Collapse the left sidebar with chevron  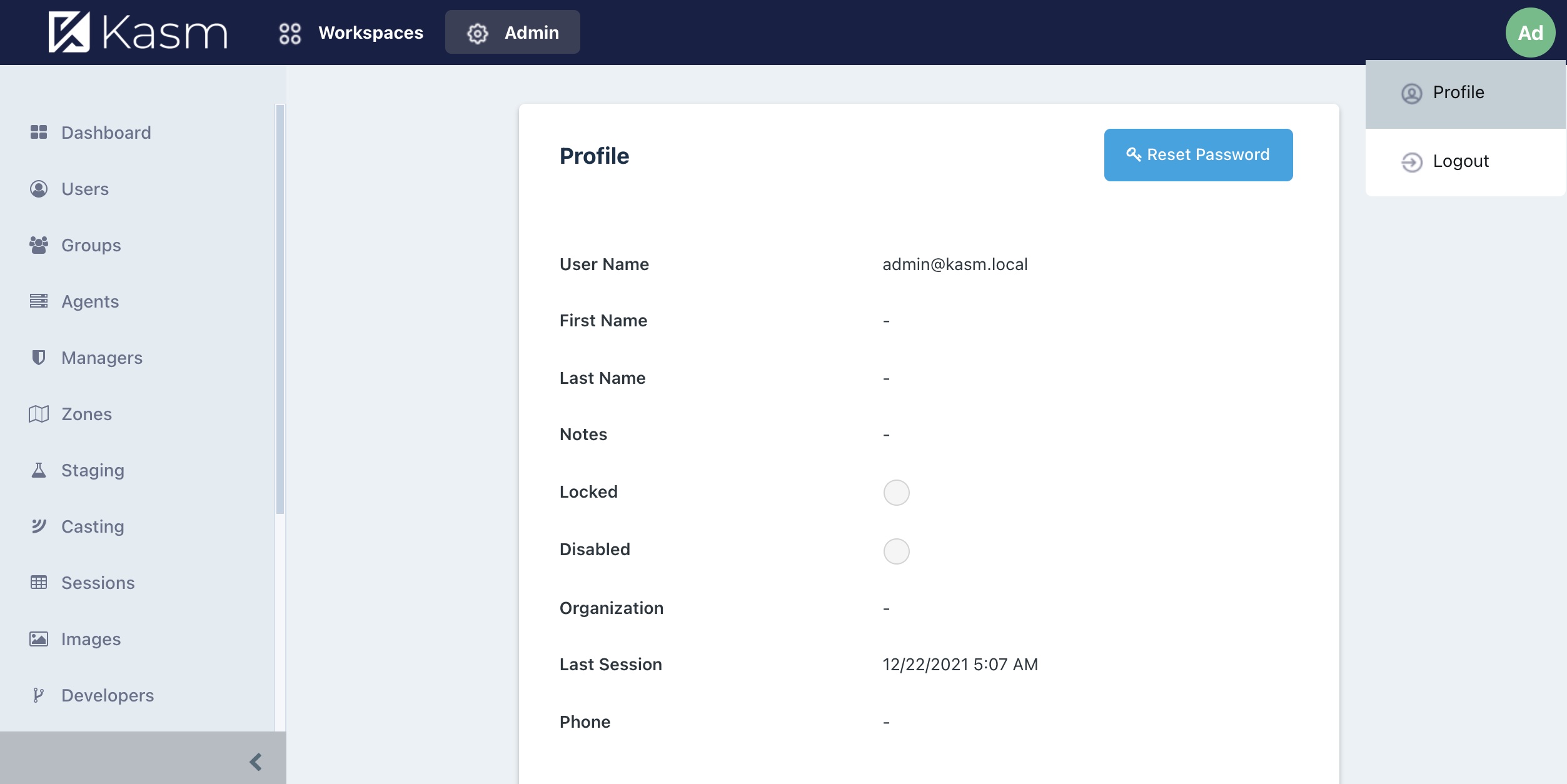(255, 761)
